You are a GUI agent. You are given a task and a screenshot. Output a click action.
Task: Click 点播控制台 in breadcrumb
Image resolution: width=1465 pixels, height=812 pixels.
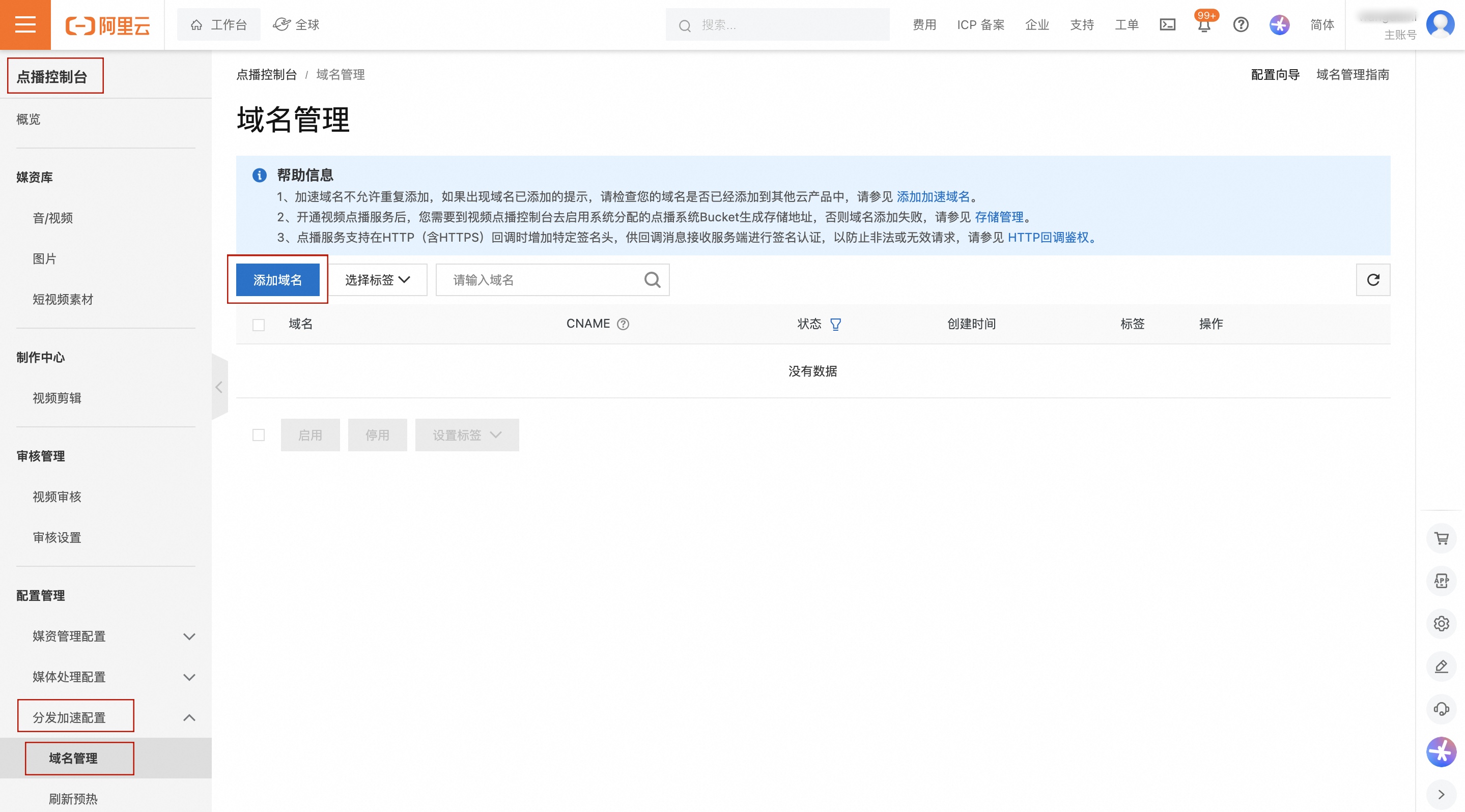click(x=266, y=74)
